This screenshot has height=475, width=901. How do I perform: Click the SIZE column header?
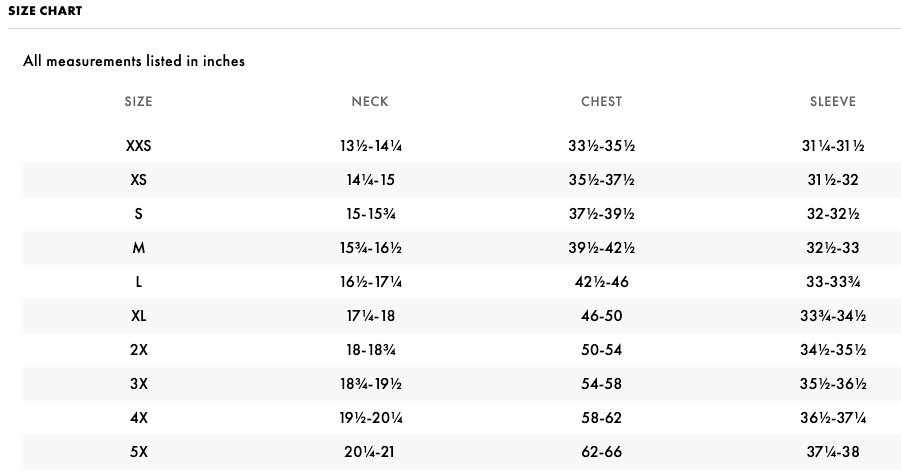[138, 102]
